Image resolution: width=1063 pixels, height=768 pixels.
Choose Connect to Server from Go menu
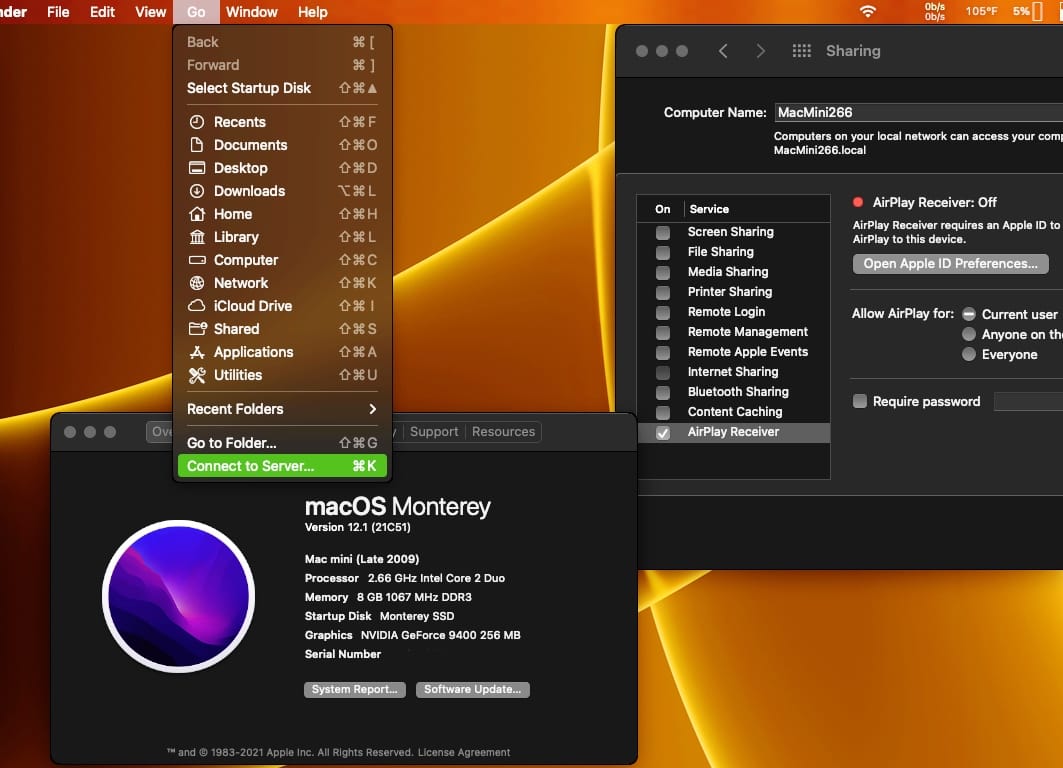282,466
